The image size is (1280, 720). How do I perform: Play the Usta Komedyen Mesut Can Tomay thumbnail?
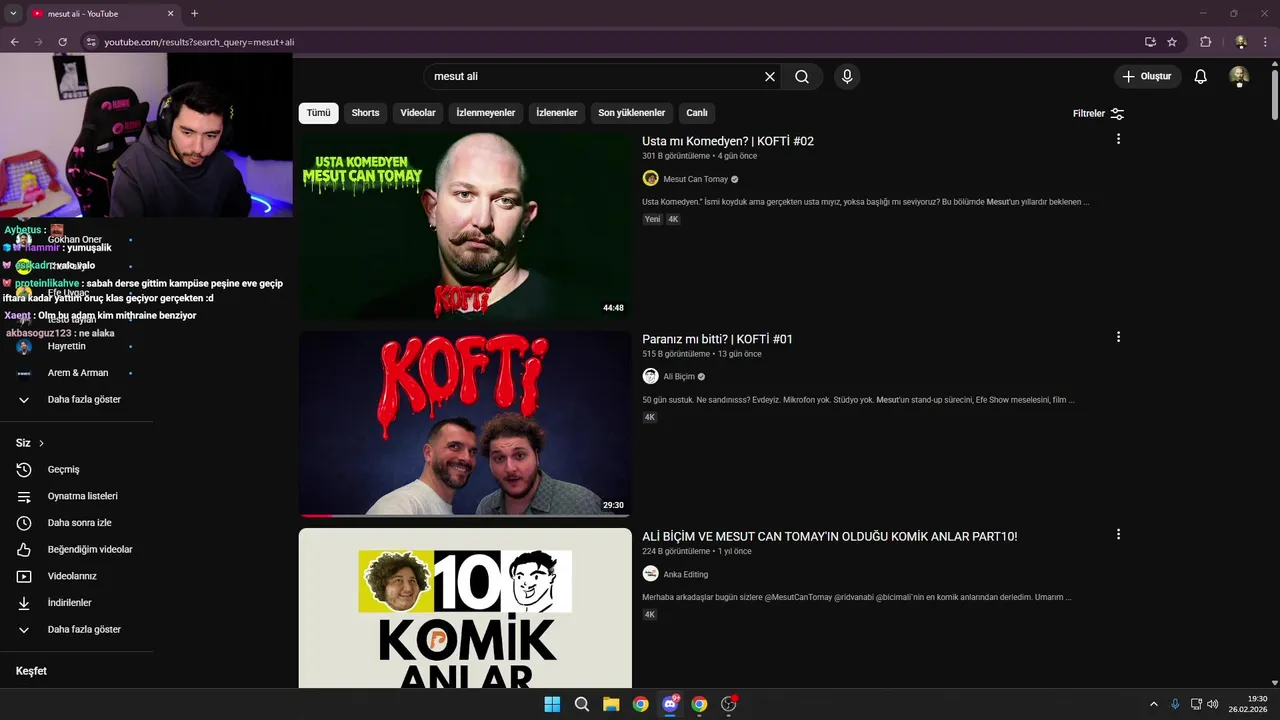465,226
